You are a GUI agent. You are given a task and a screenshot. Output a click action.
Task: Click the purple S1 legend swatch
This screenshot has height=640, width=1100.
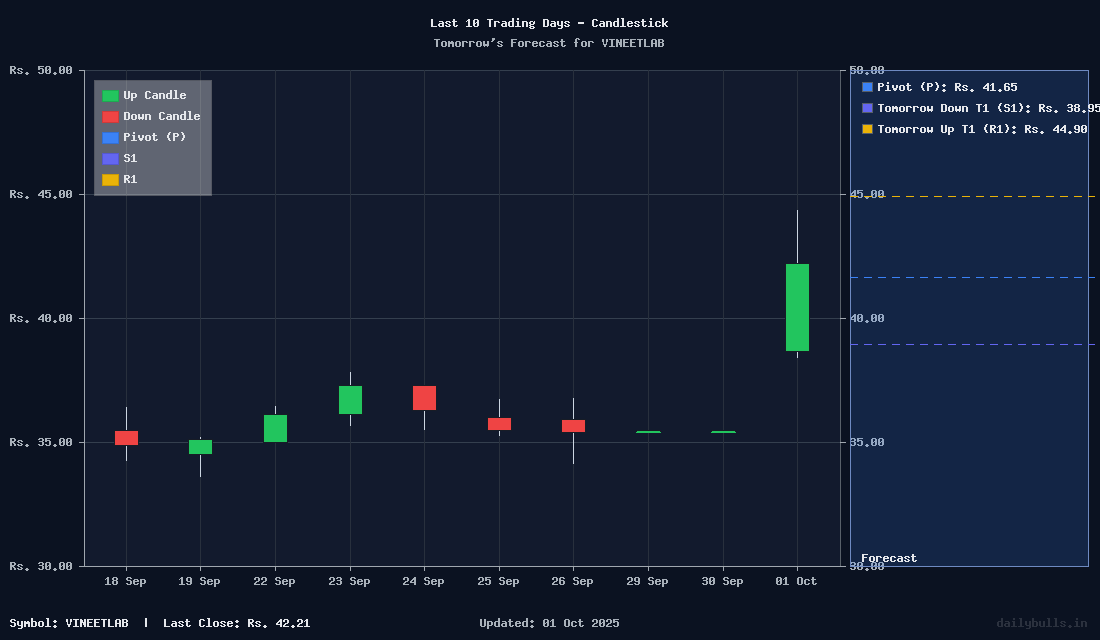pyautogui.click(x=110, y=159)
